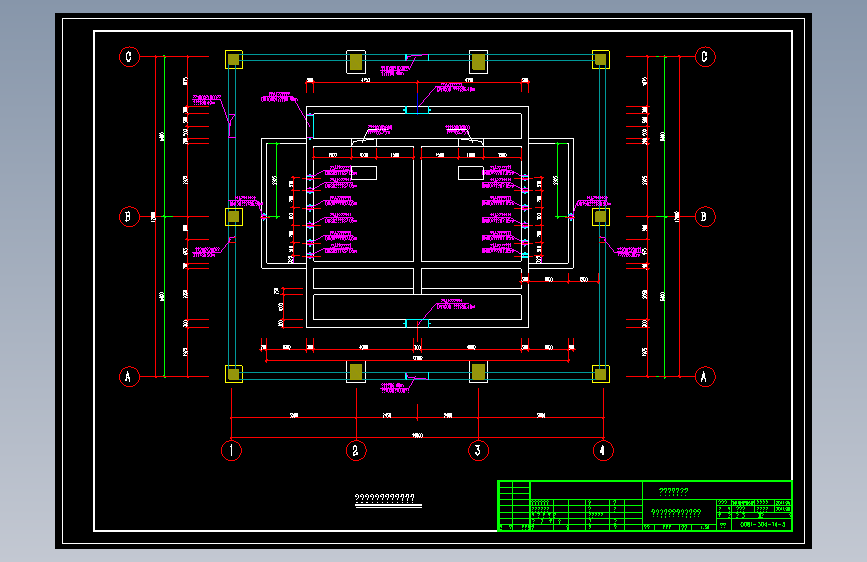867x562 pixels.
Task: Select grid axis bubble C on right side
Action: click(x=705, y=56)
